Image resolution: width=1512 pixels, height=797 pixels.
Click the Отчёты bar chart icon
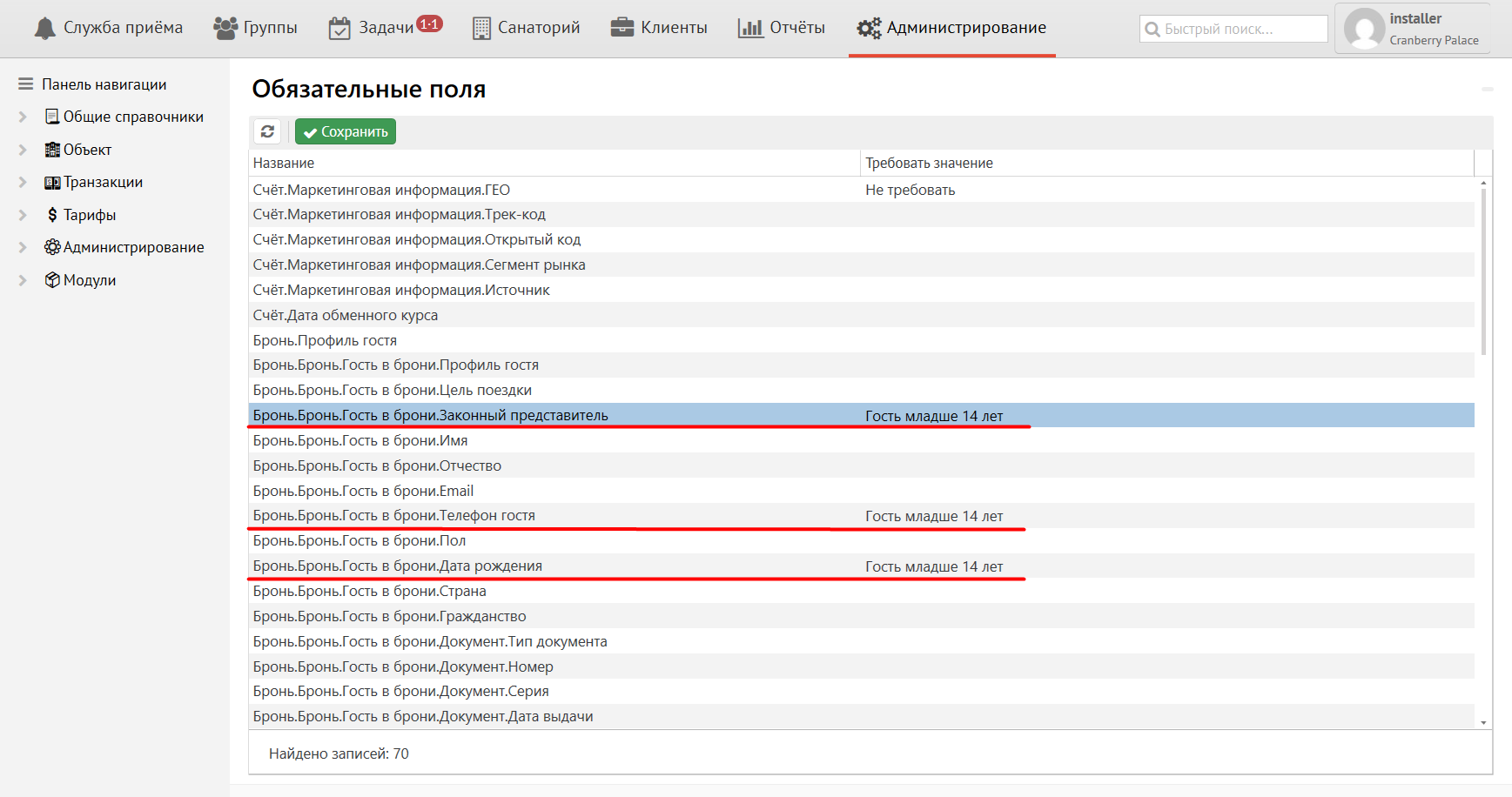coord(749,28)
